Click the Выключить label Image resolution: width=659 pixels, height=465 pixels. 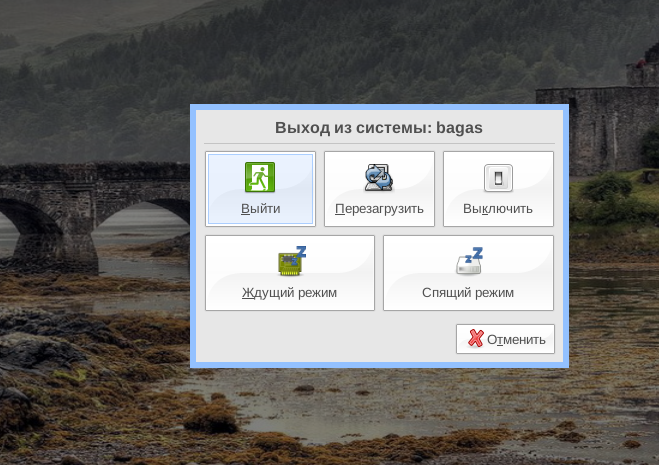(x=498, y=209)
